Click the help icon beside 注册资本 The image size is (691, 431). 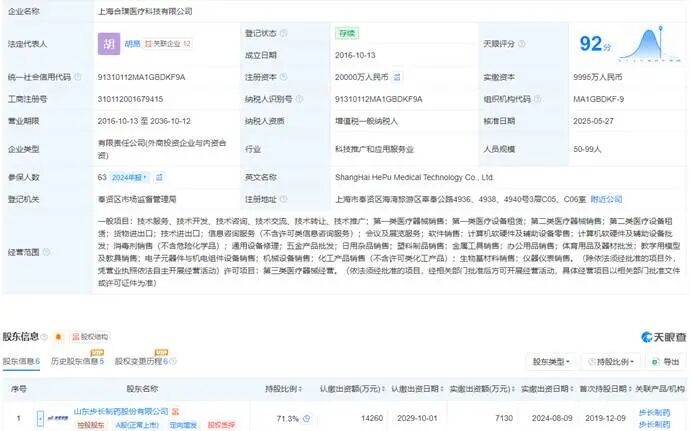pyautogui.click(x=283, y=77)
